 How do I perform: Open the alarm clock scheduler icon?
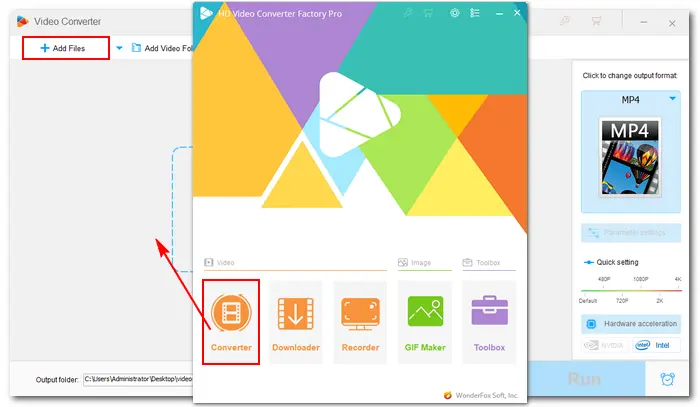[x=667, y=379]
